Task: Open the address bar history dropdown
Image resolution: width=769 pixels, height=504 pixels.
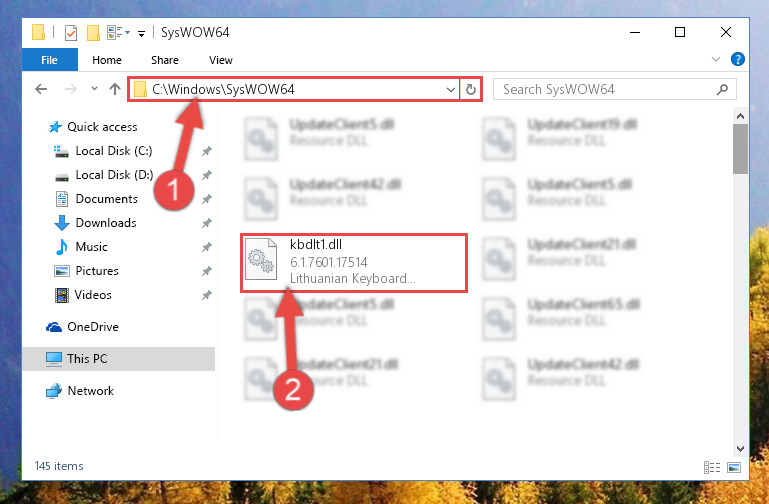Action: click(450, 89)
